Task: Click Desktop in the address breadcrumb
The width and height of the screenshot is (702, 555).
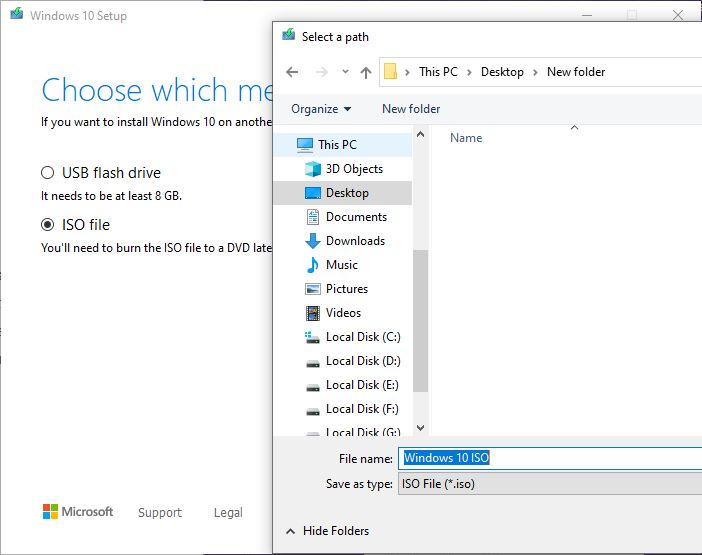Action: point(502,72)
